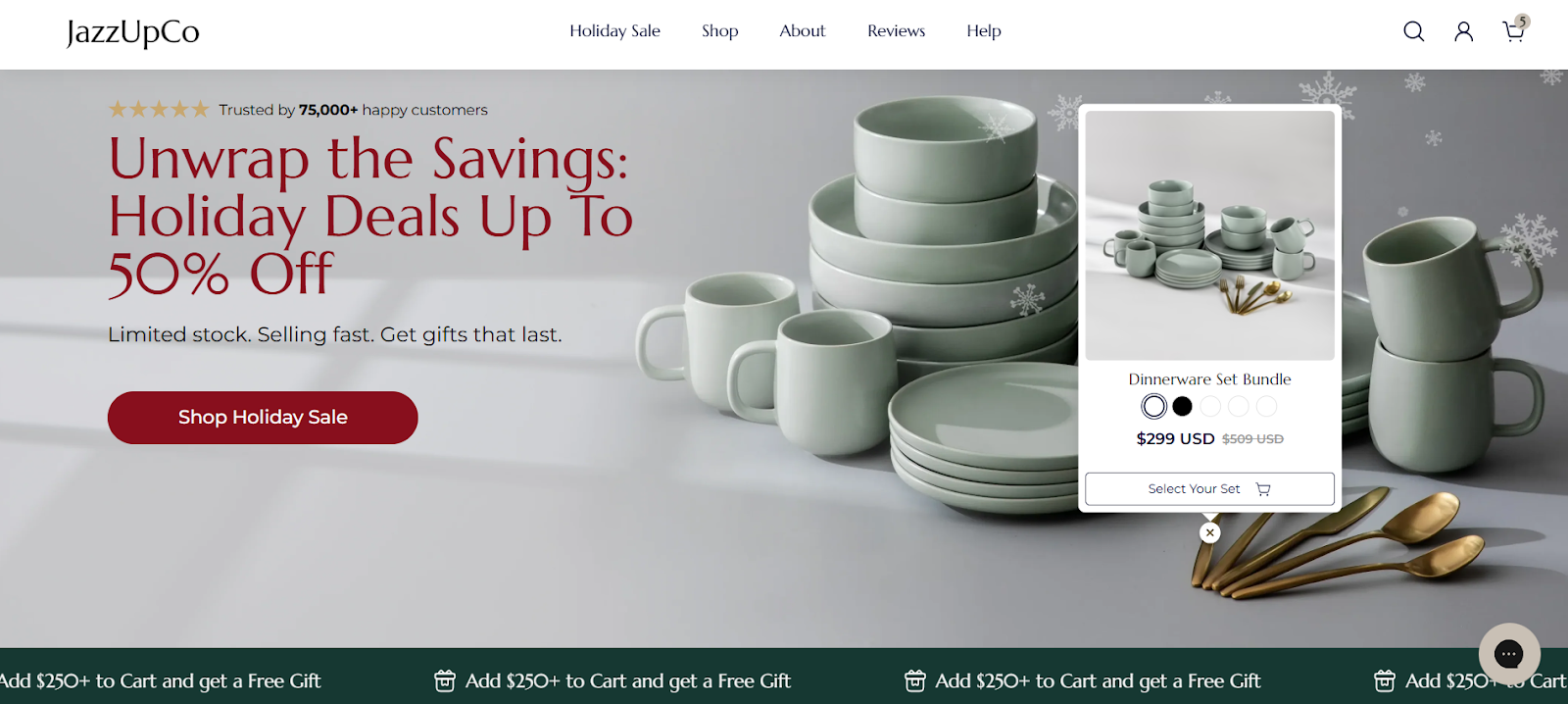The image size is (1568, 704).
Task: Select the black color swatch
Action: 1182,406
